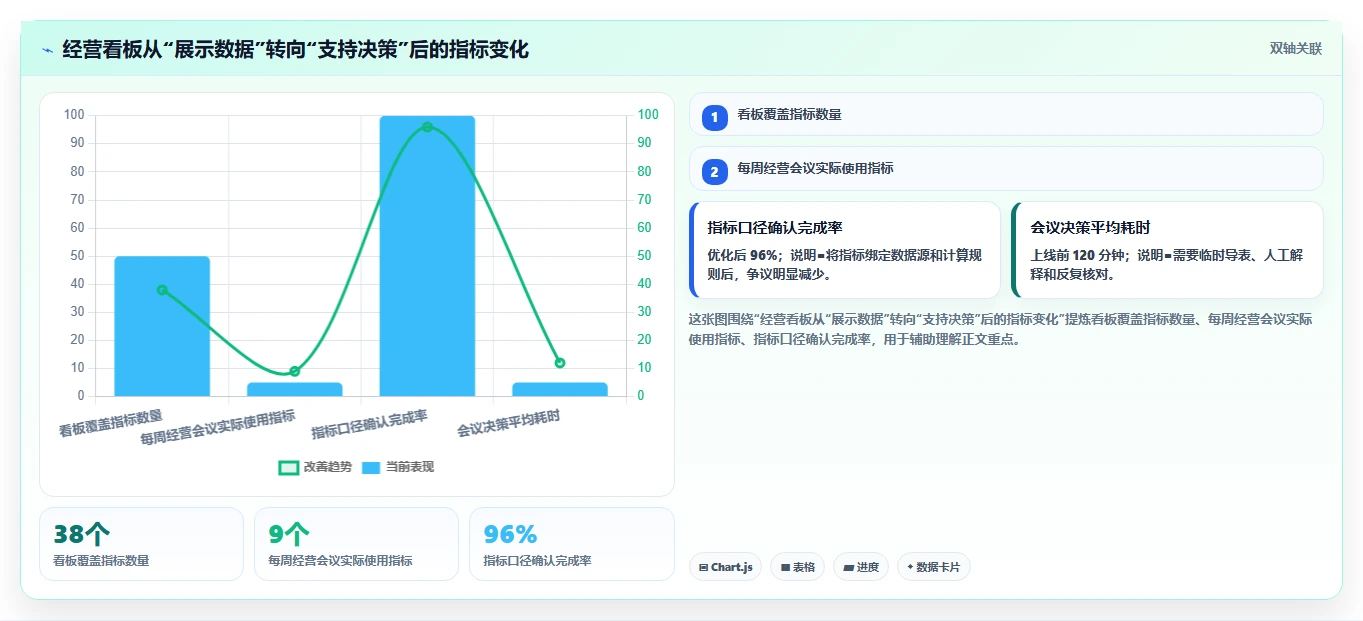
Task: Click the trend line point at 38
Action: point(162,290)
